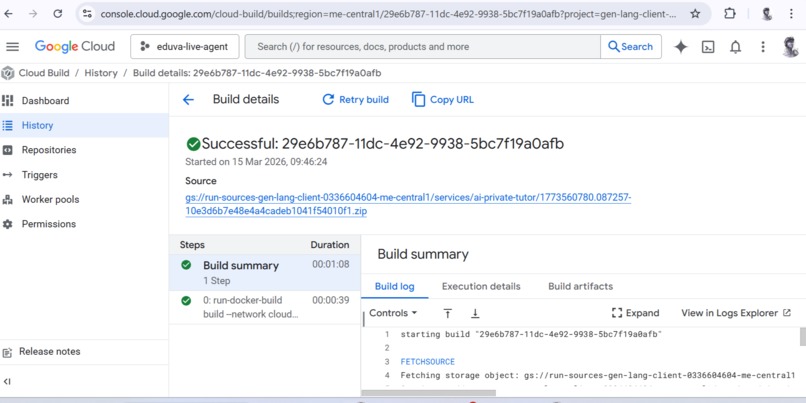The height and width of the screenshot is (403, 806).
Task: Click Repositories sidebar icon
Action: click(x=8, y=150)
